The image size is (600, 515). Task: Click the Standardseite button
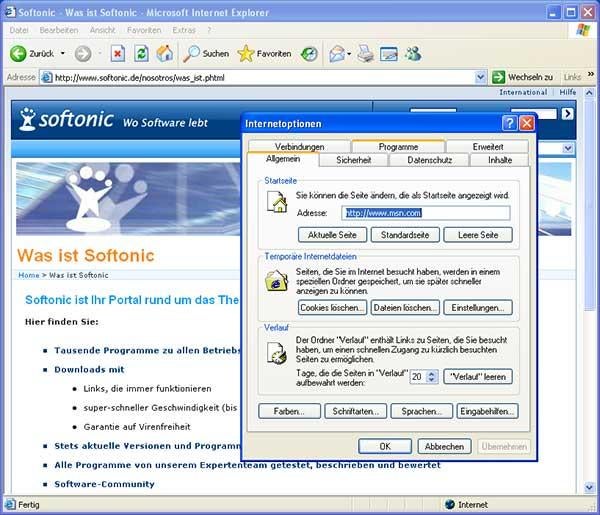click(x=405, y=235)
